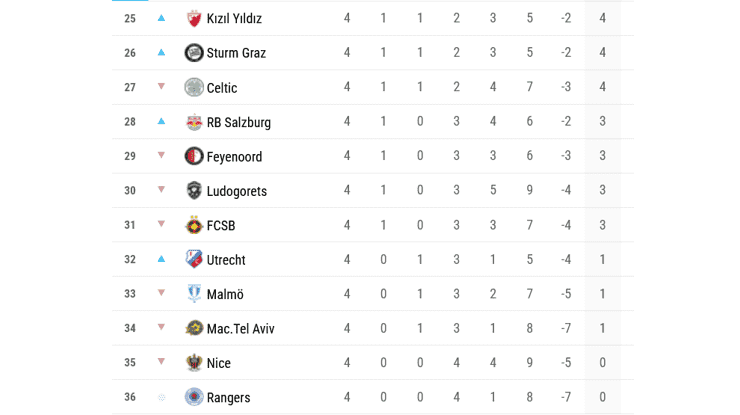Click the Feyenoord club crest

click(x=194, y=156)
